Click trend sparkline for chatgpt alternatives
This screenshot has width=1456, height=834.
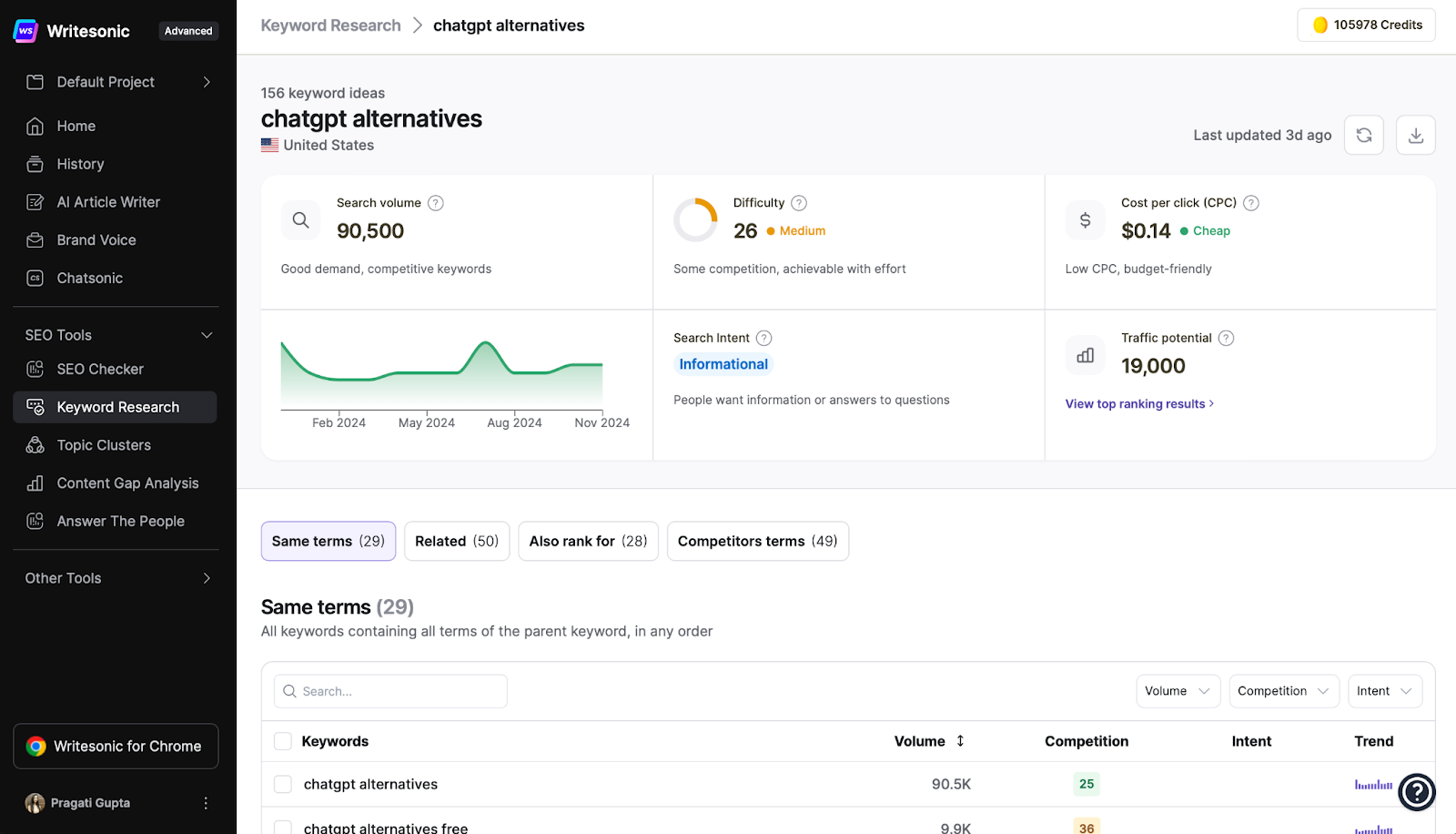(x=1373, y=784)
